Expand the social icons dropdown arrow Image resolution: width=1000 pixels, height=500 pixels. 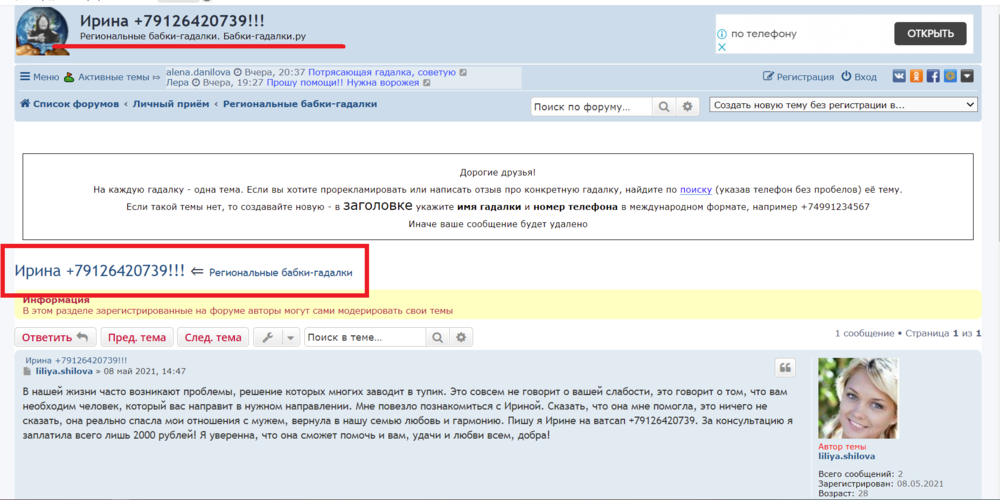968,76
